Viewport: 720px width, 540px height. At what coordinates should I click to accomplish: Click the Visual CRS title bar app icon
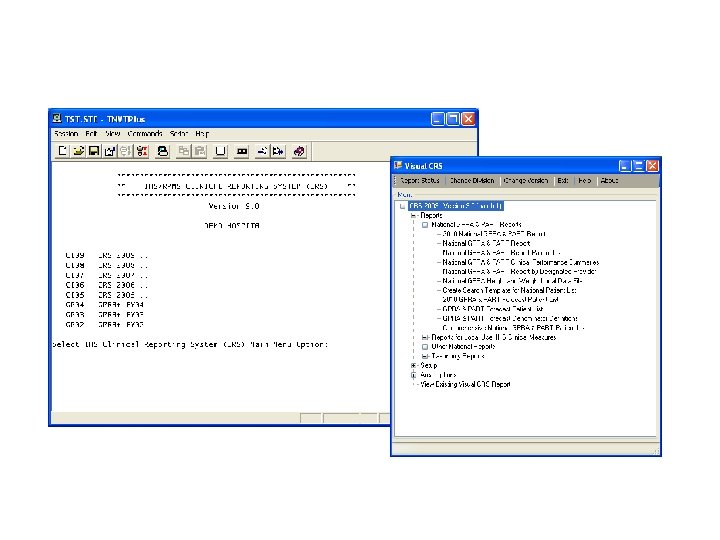coord(398,165)
